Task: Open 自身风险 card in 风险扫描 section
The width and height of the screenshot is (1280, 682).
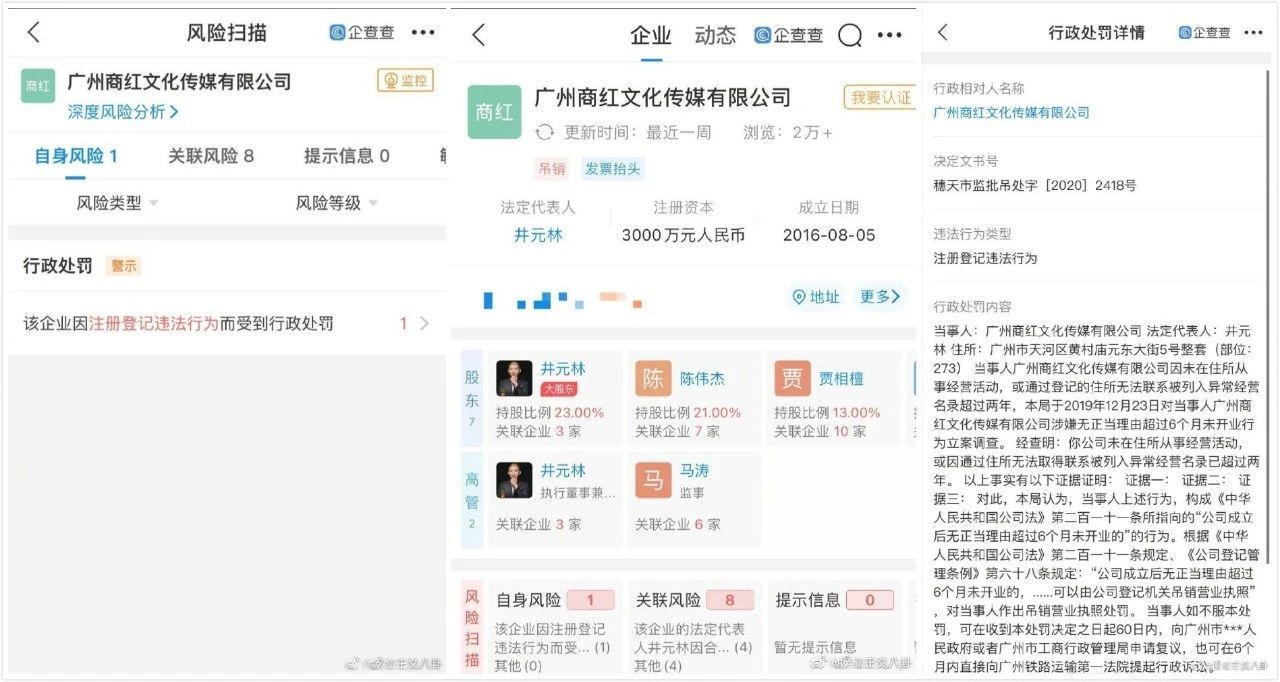Action: [555, 627]
